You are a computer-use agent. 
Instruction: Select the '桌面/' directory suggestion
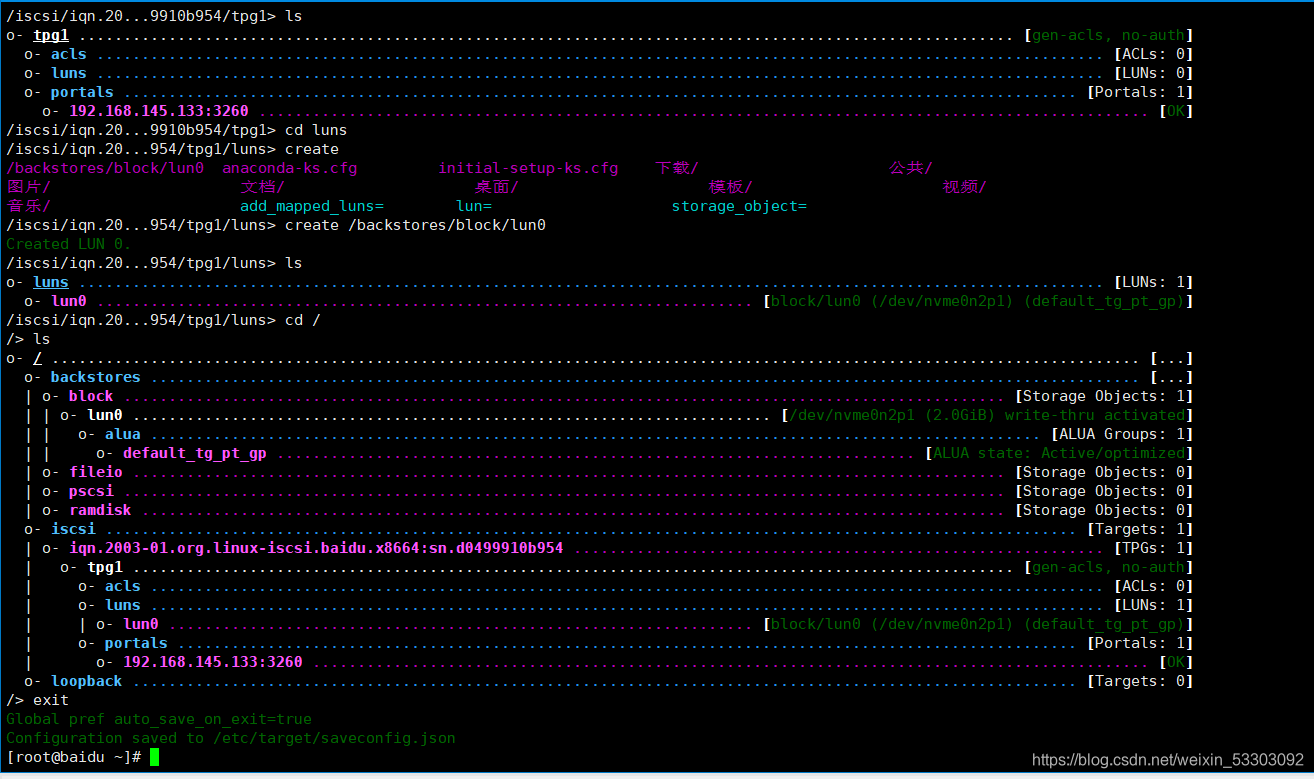(x=496, y=187)
